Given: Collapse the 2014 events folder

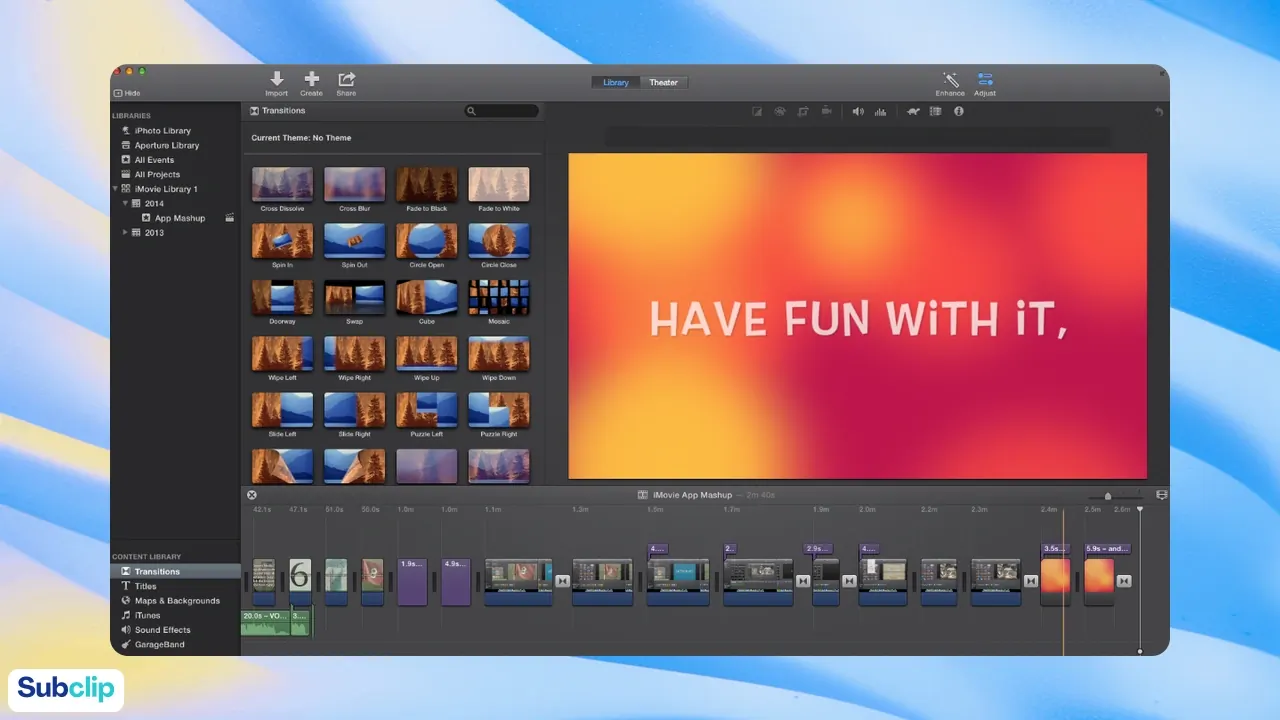Looking at the screenshot, I should [x=125, y=203].
